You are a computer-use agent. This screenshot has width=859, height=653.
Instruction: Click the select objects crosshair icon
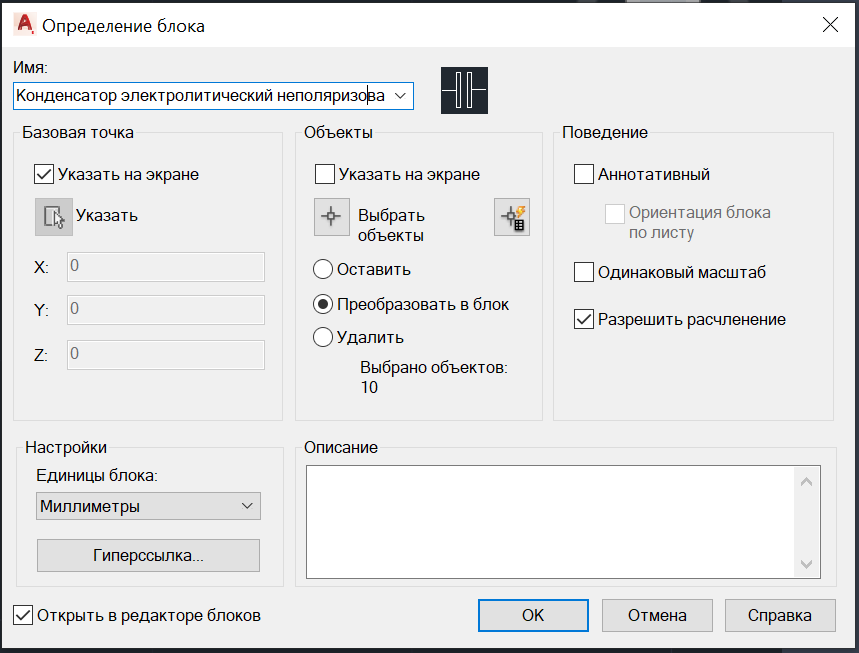tap(331, 217)
